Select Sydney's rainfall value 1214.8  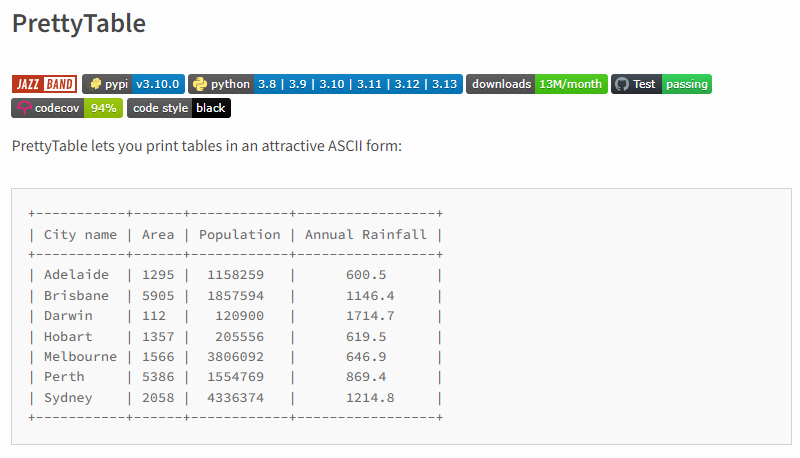(x=370, y=398)
